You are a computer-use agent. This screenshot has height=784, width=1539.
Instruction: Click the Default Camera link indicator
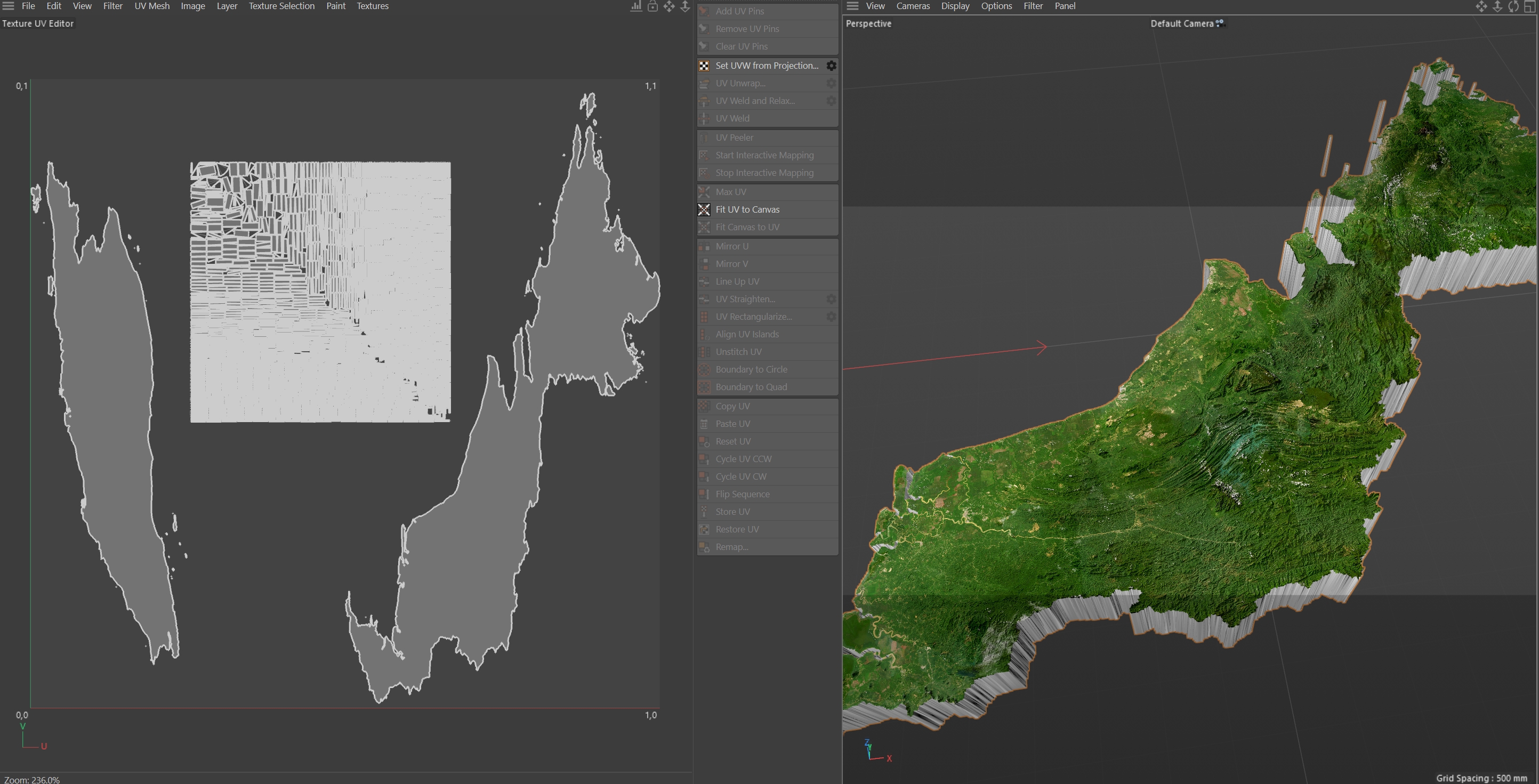coord(1219,23)
